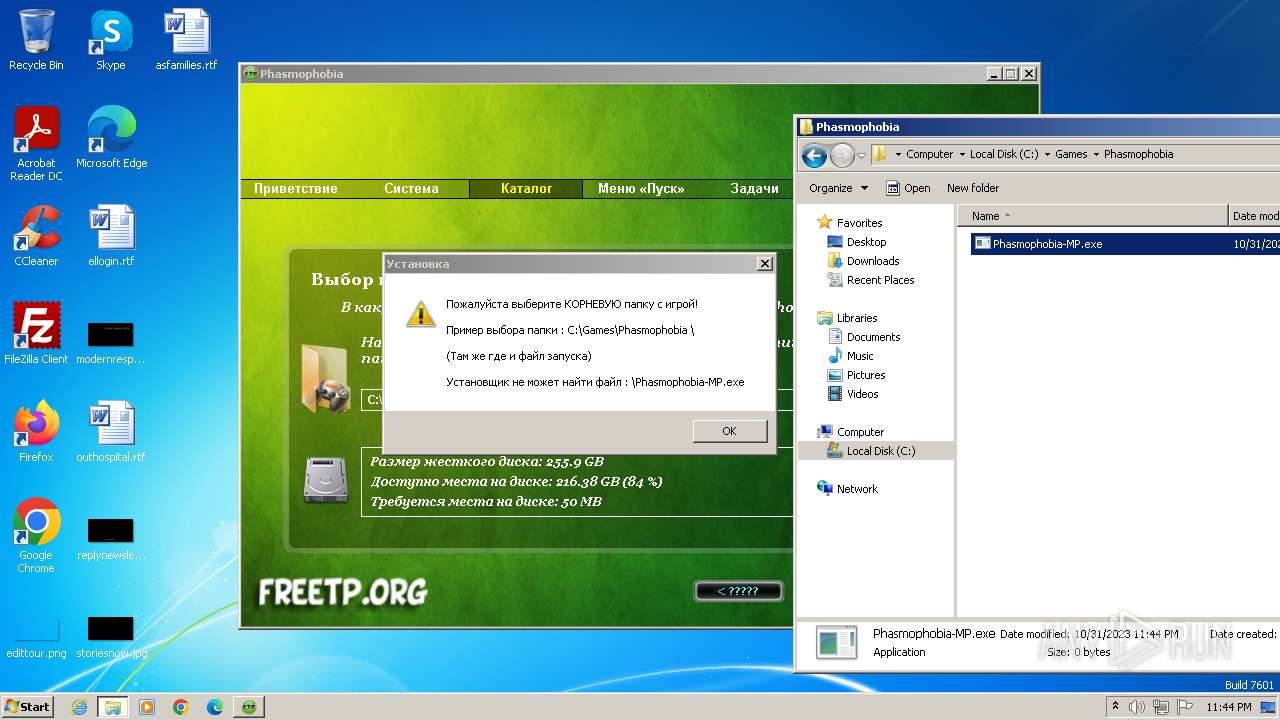Select the Каталог installer tab
Viewport: 1280px width, 720px height.
526,188
